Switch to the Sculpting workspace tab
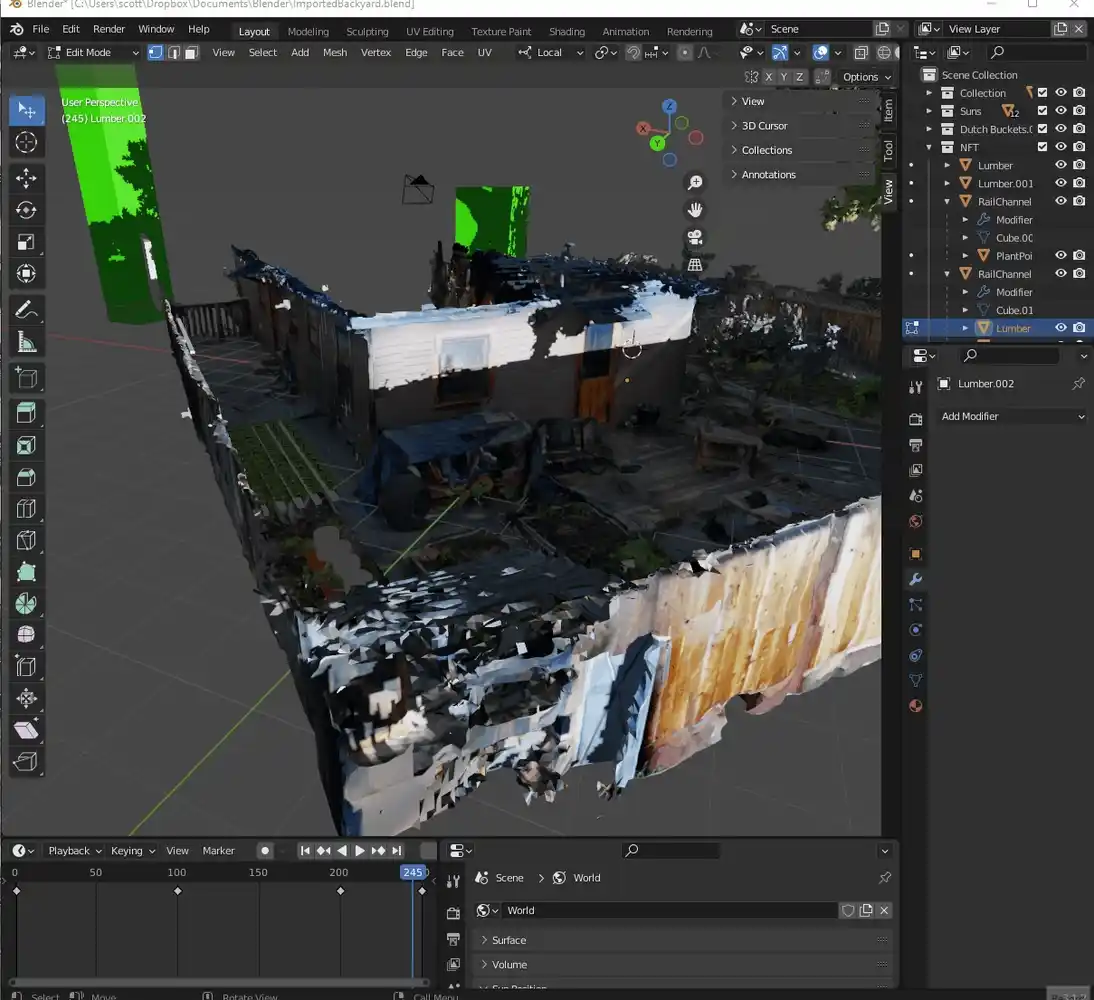1094x1000 pixels. (x=367, y=31)
